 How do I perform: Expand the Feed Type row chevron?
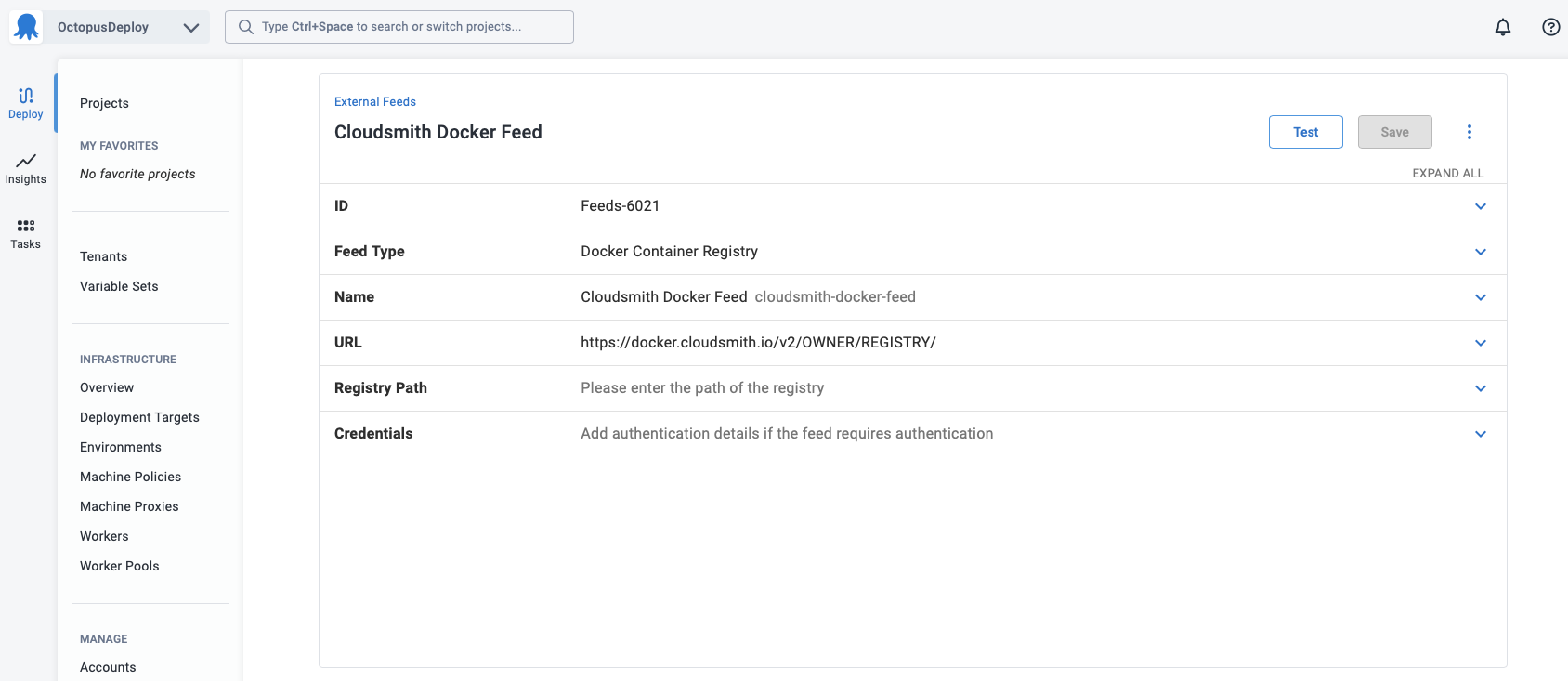coord(1481,252)
